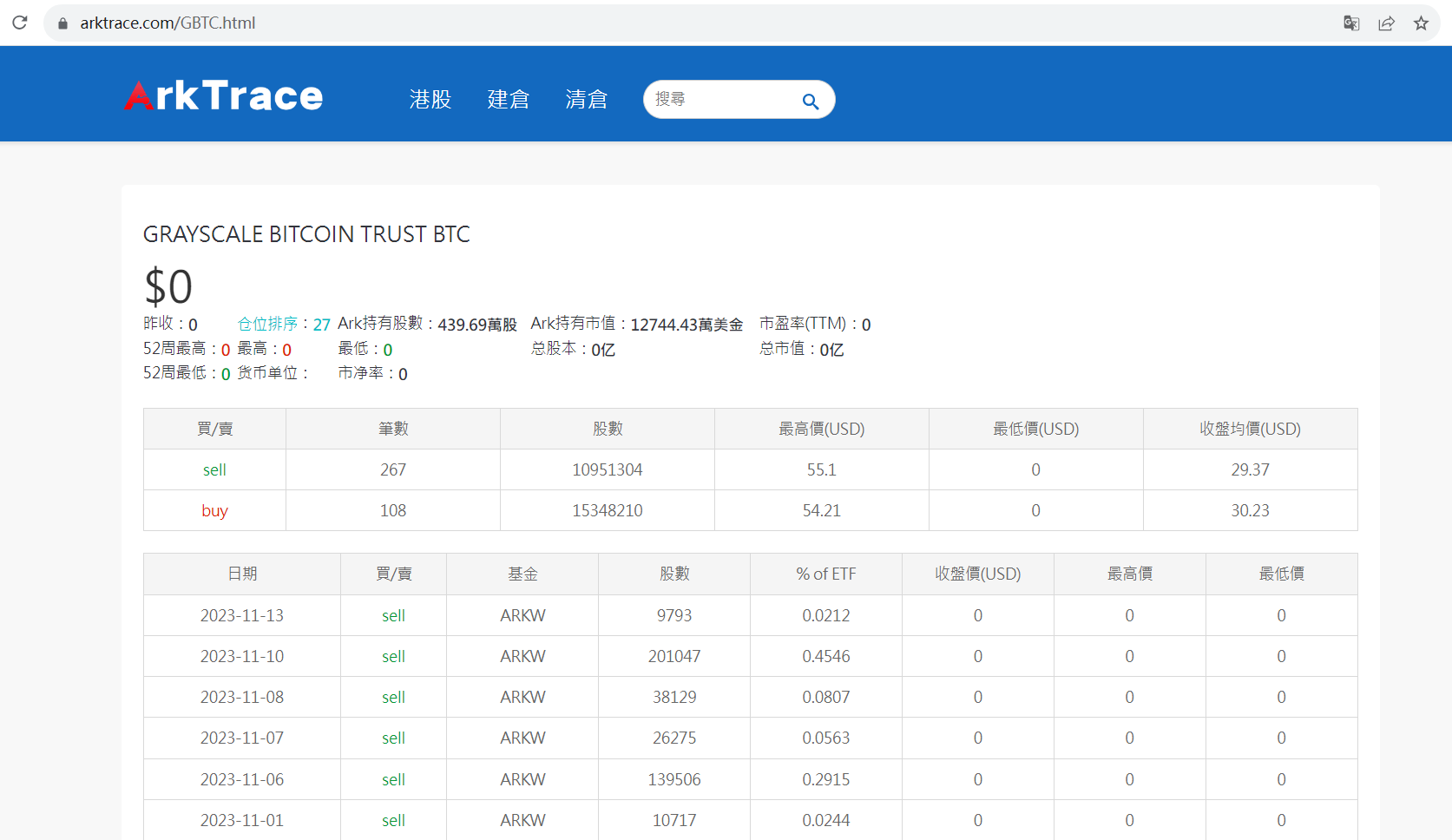Viewport: 1452px width, 840px height.
Task: Click the 日期 column header
Action: [242, 574]
